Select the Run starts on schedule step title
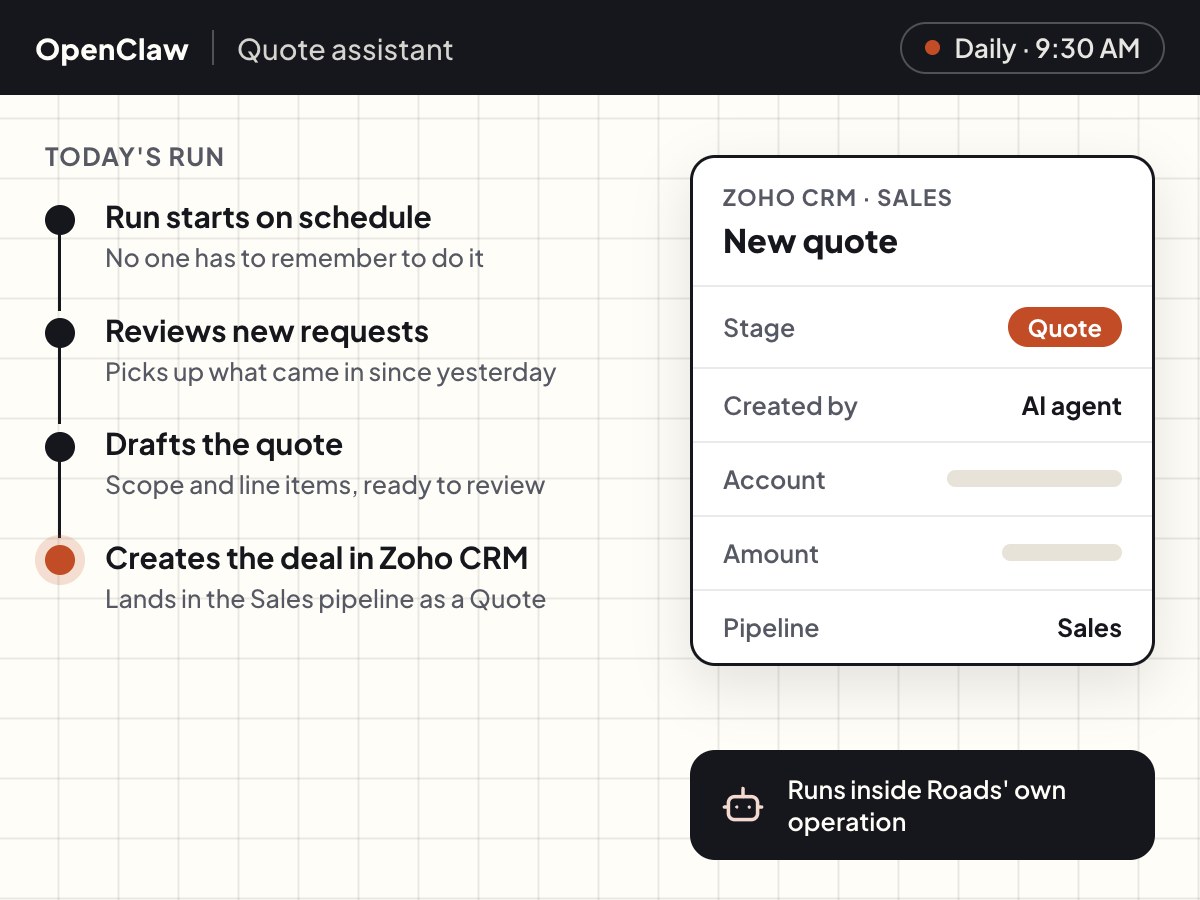Screen dimensions: 1200x900 click(268, 218)
